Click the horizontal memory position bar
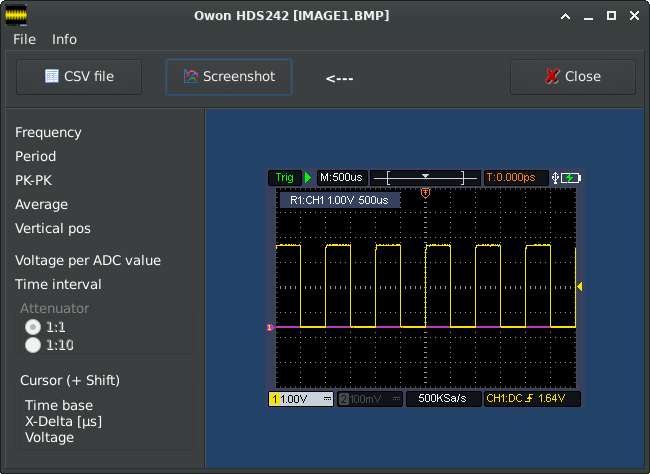 click(425, 177)
